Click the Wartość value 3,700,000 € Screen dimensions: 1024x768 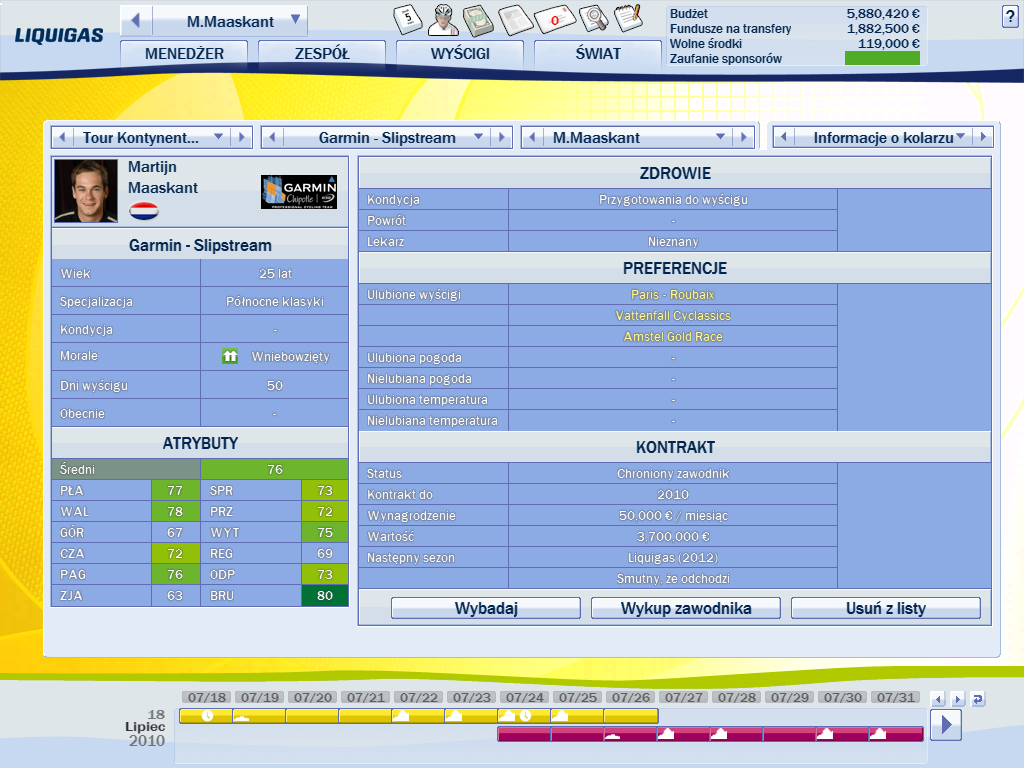click(x=673, y=536)
